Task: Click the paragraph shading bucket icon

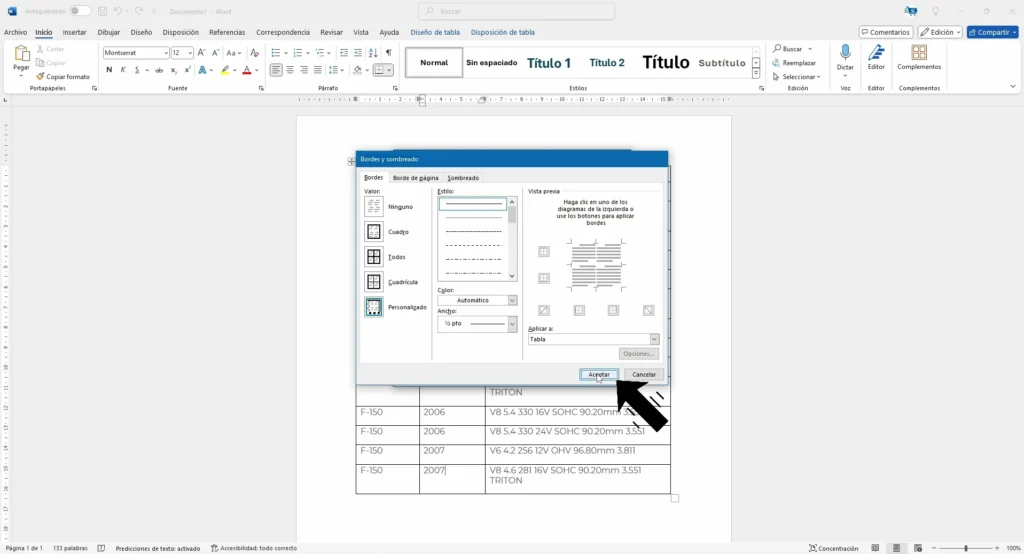Action: point(357,70)
